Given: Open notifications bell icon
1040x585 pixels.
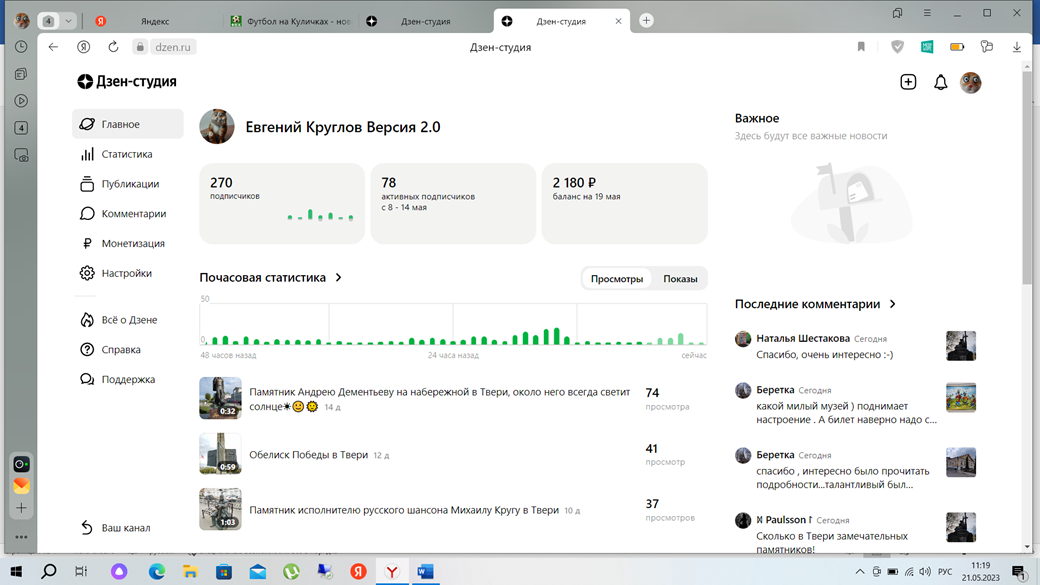Looking at the screenshot, I should 941,82.
